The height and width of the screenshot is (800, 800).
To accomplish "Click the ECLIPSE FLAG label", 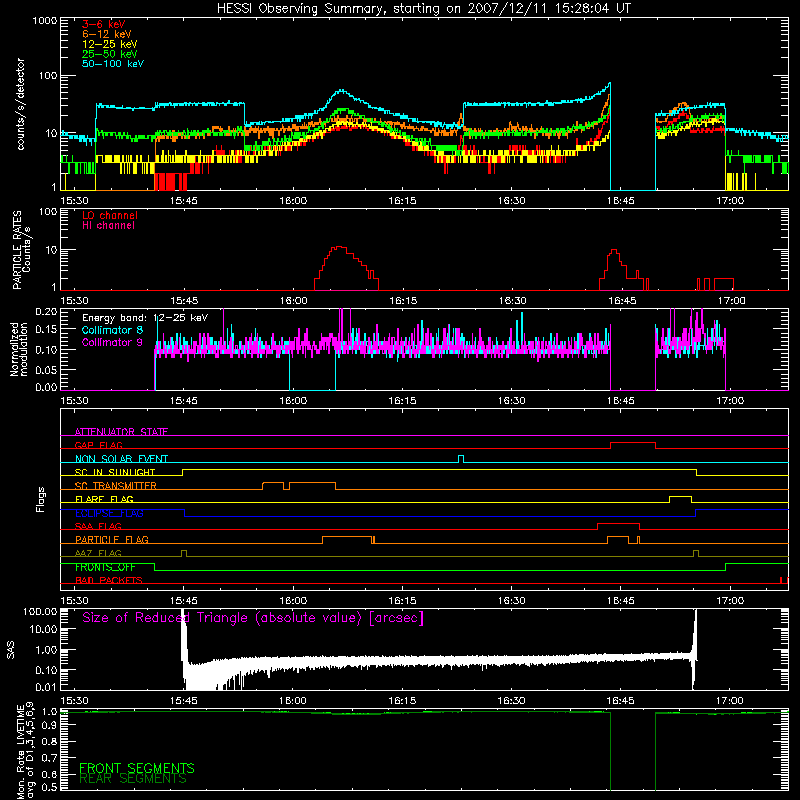I will pos(109,513).
